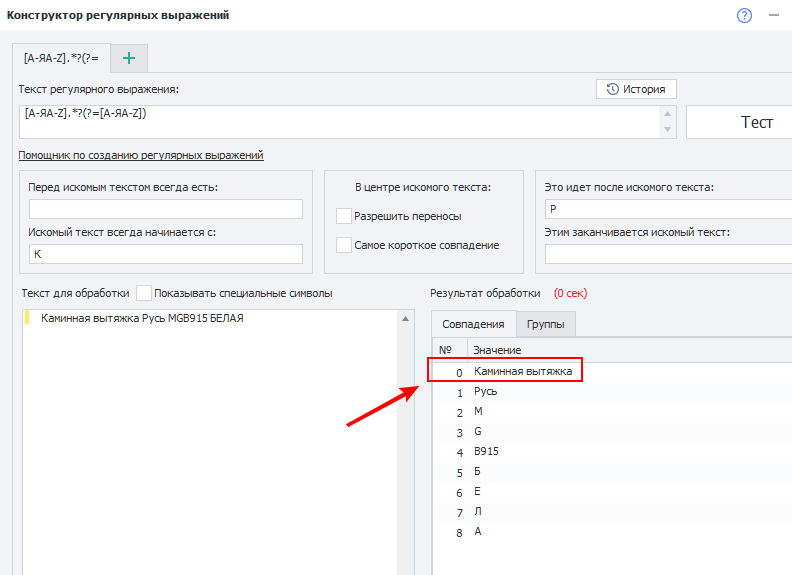Image resolution: width=792 pixels, height=575 pixels.
Task: Open help with the question mark icon
Action: pos(744,15)
